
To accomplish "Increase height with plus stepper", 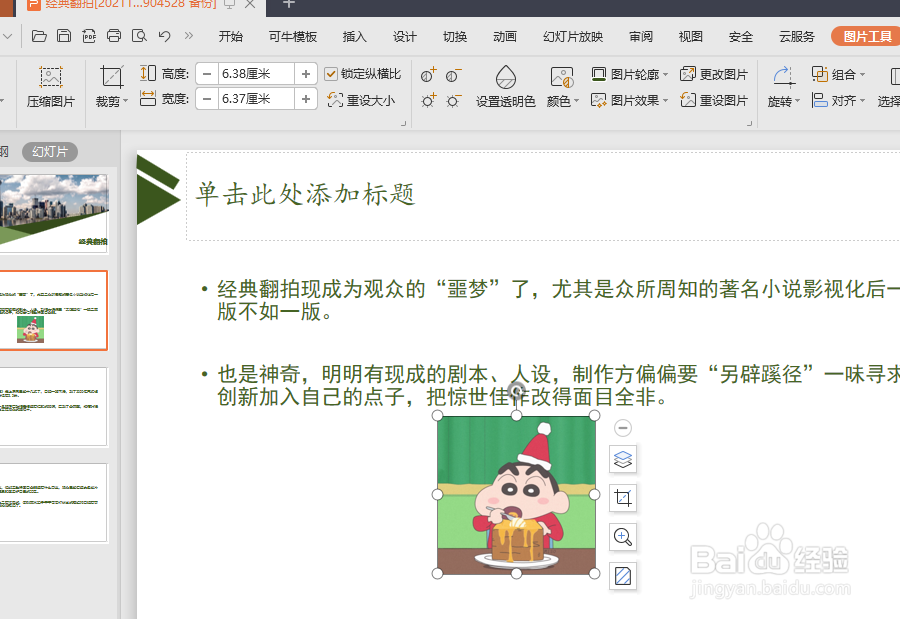I will click(306, 73).
